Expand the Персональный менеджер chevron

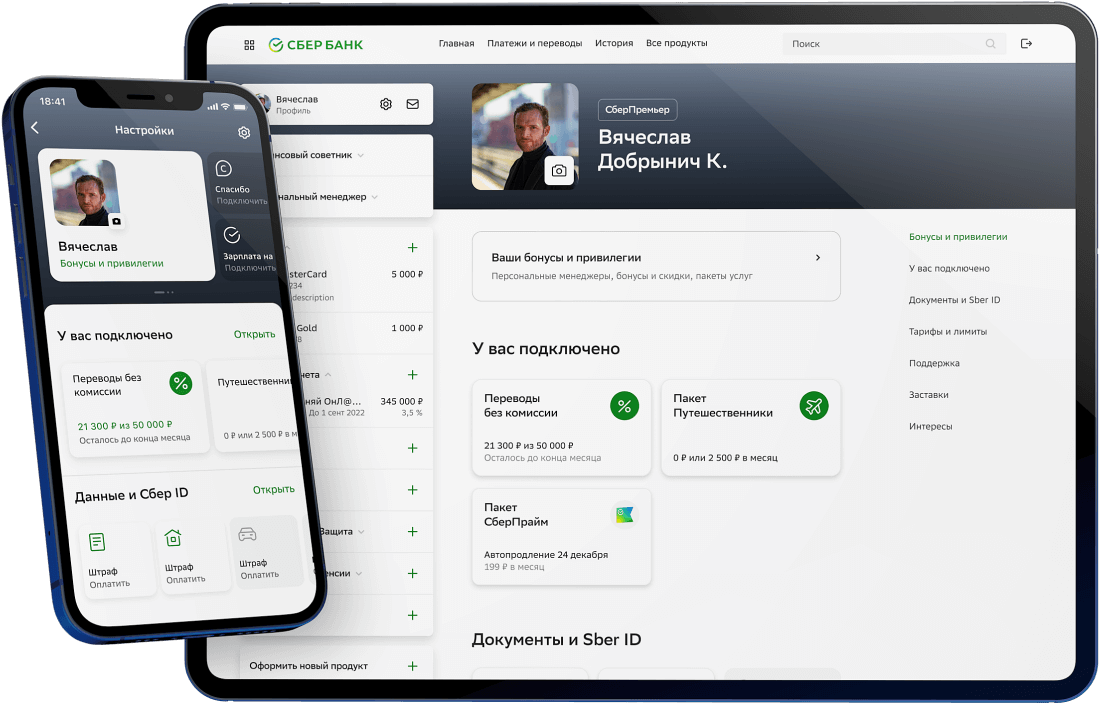375,197
